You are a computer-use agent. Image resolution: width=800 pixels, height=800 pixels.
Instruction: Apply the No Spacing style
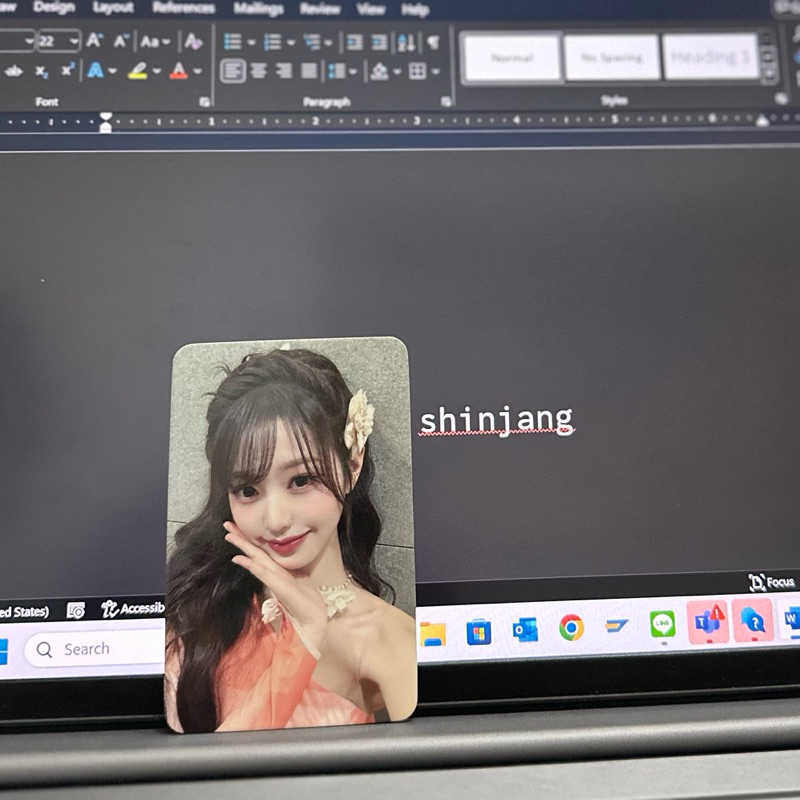[x=612, y=57]
